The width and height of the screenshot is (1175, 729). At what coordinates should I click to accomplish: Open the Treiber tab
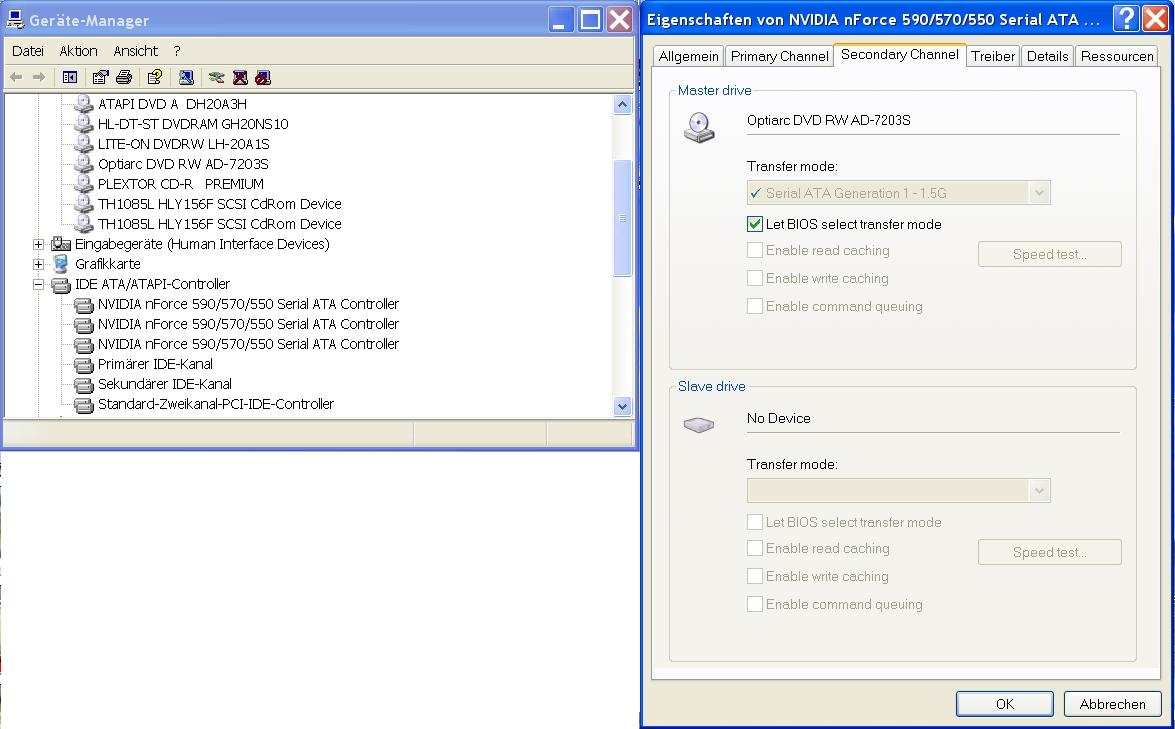tap(992, 56)
